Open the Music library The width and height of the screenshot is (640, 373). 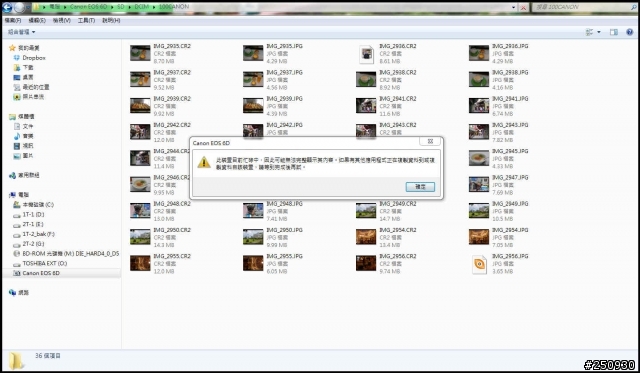coord(28,136)
